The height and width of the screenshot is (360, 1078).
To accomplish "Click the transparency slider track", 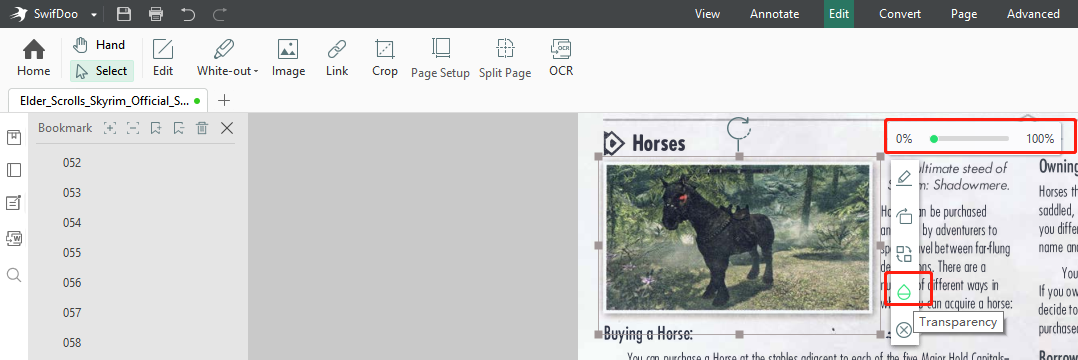I will click(969, 139).
